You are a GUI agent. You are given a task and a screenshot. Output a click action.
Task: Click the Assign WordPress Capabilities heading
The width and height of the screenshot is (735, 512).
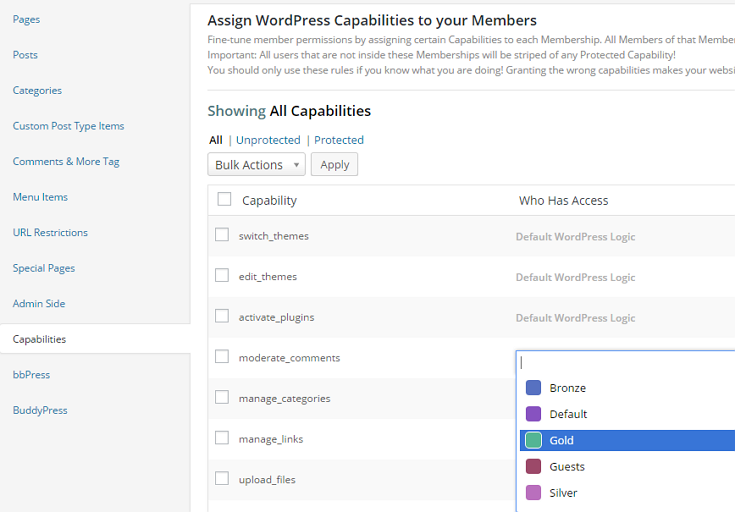[x=372, y=21]
